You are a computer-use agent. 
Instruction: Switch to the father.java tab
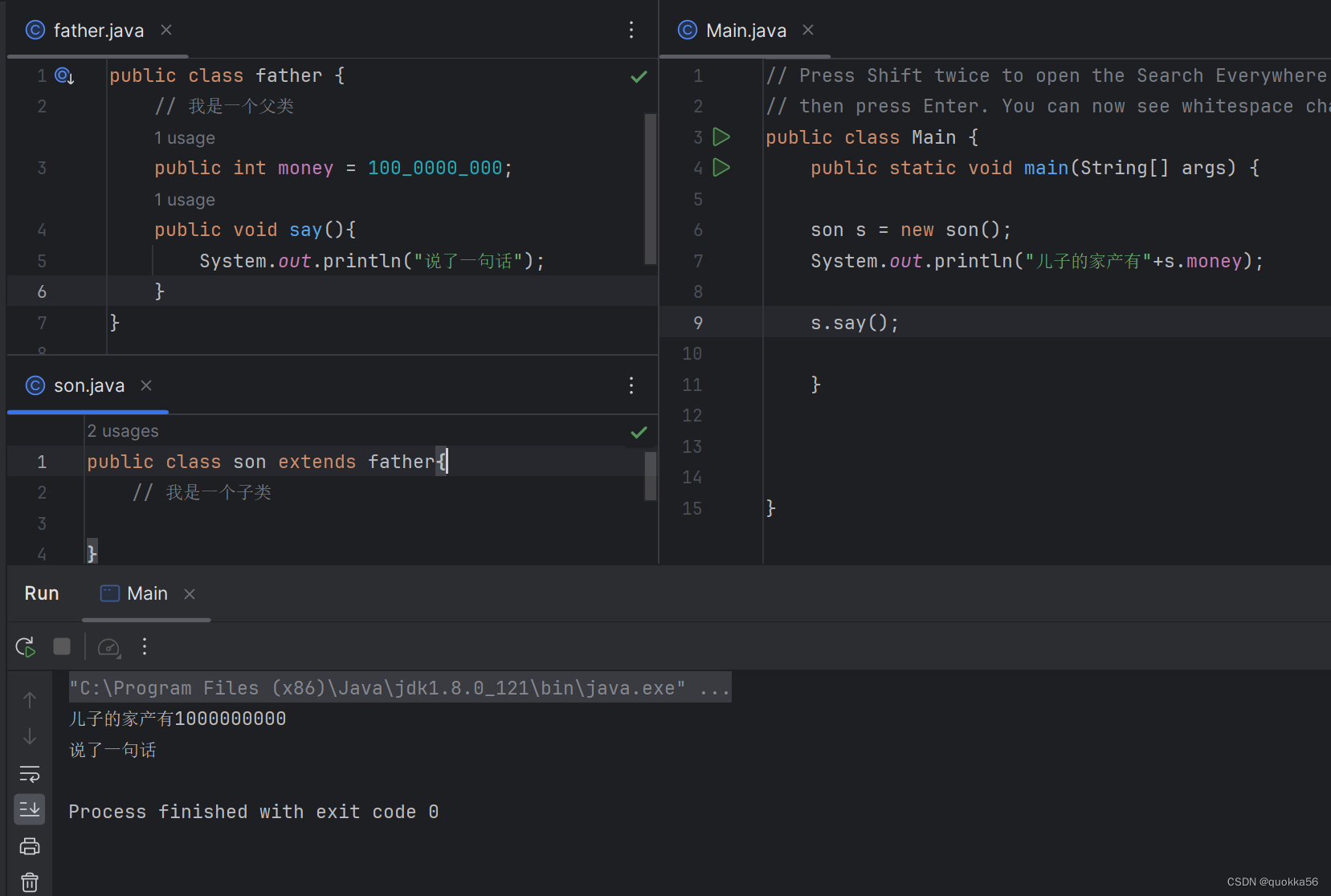98,31
